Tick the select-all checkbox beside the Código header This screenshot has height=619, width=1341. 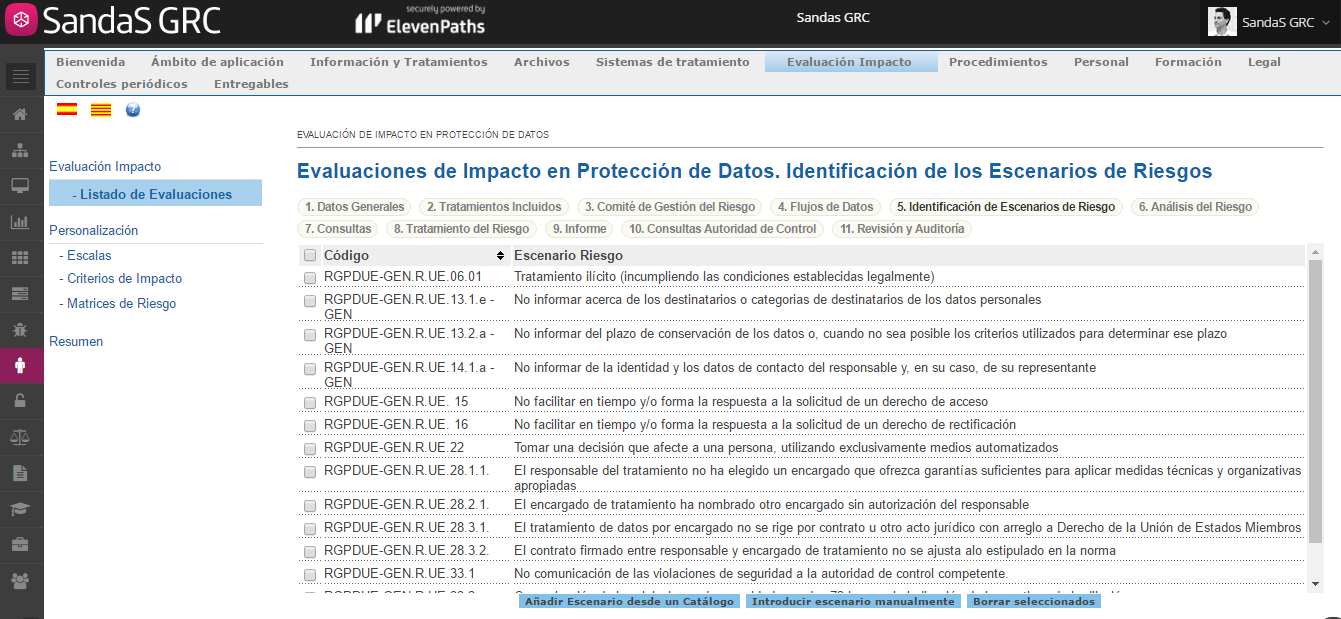(310, 255)
